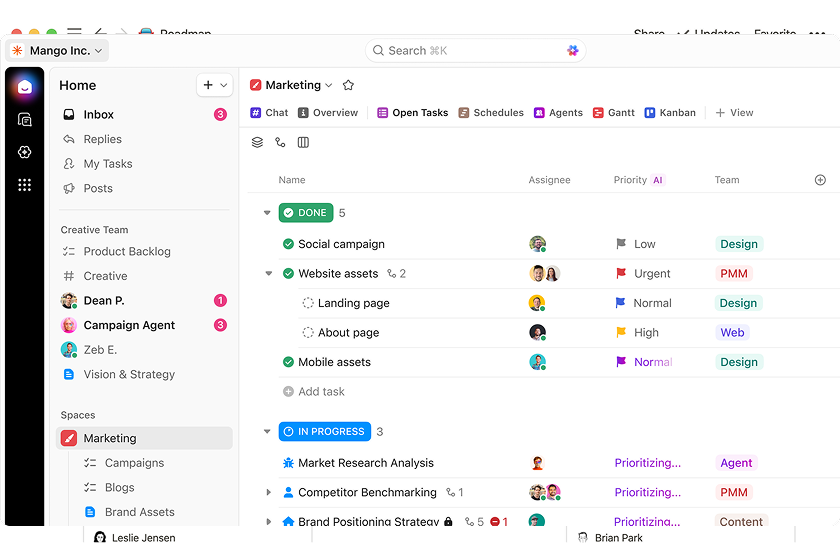Open Replies in the sidebar
840x560 pixels.
(x=145, y=139)
